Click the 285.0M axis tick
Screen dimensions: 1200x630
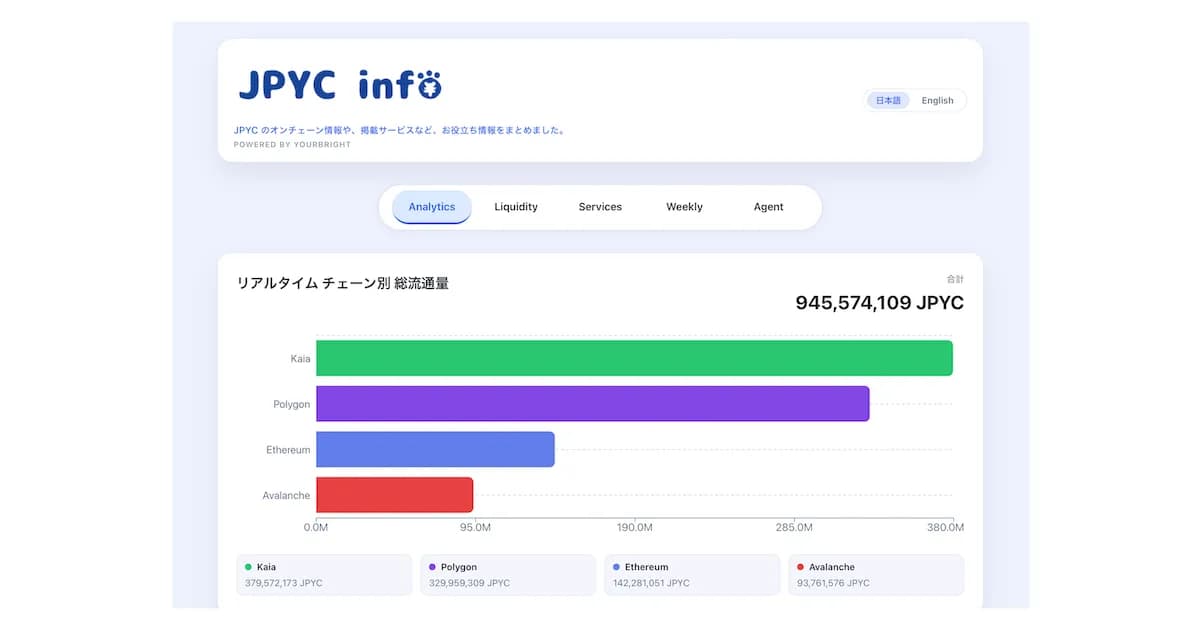coord(794,527)
